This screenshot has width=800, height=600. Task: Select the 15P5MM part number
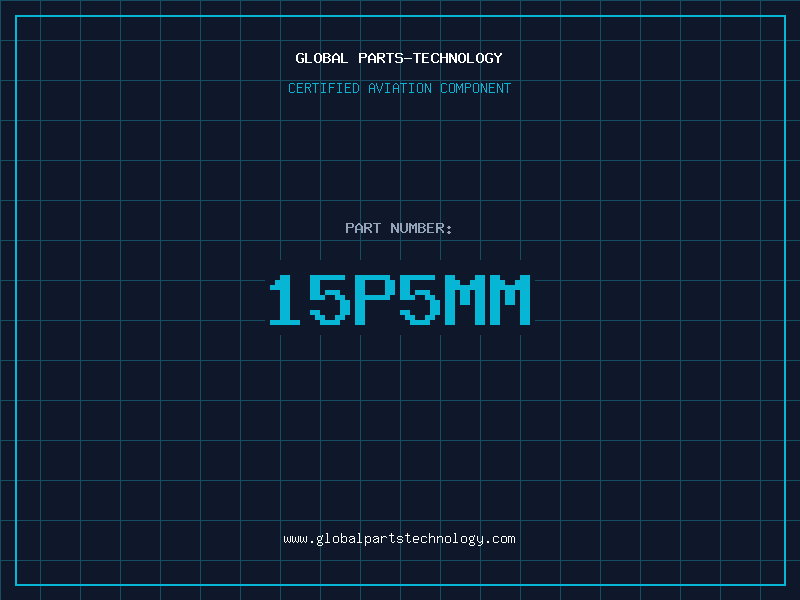coord(400,299)
